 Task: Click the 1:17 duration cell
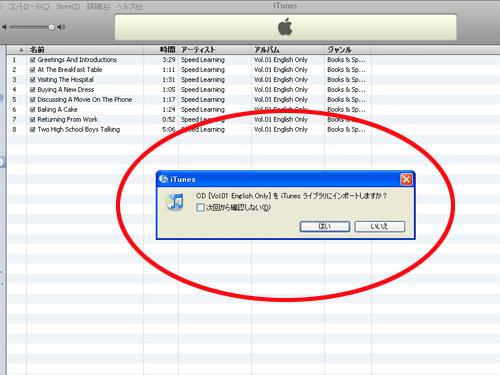coord(169,100)
